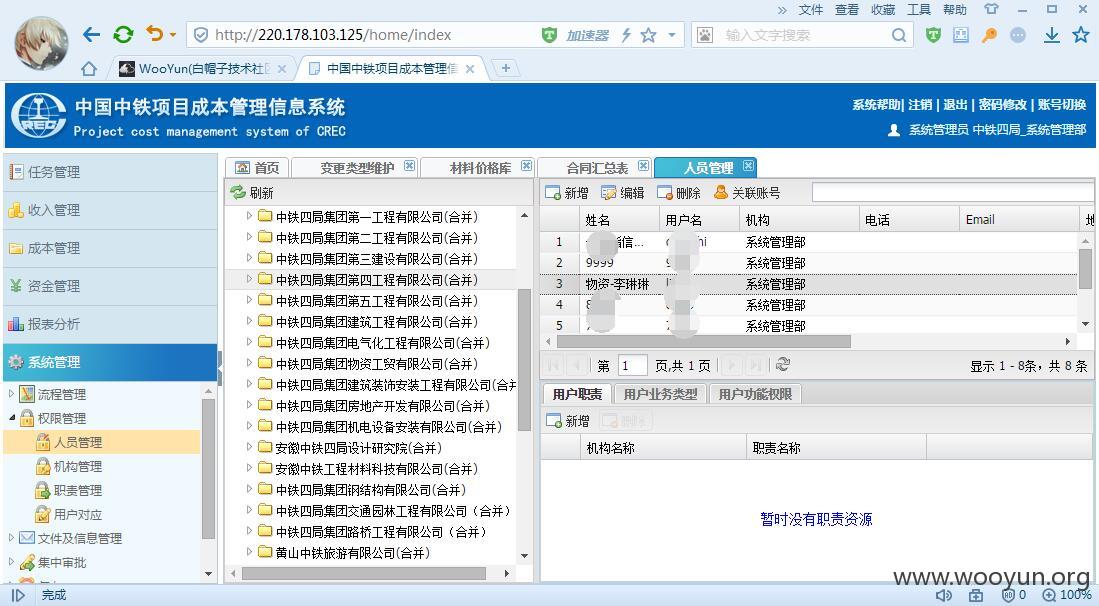
Task: Click 编辑 in staff toolbar
Action: [x=622, y=193]
